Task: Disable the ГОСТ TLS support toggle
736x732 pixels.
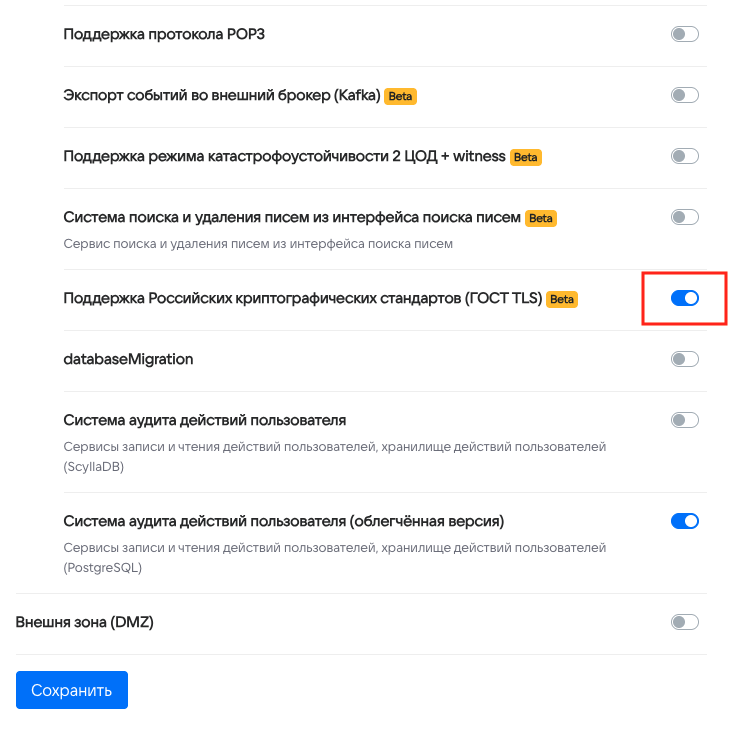Action: [684, 298]
